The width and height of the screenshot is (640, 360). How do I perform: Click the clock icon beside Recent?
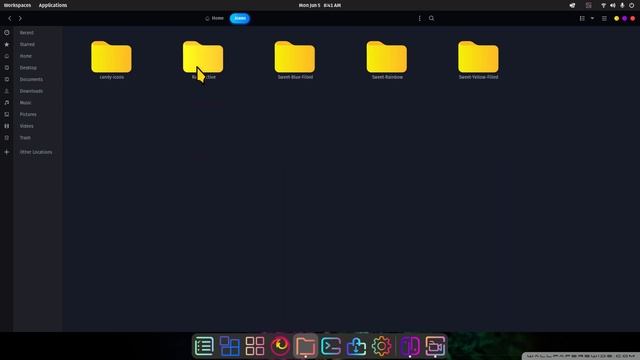(x=7, y=33)
